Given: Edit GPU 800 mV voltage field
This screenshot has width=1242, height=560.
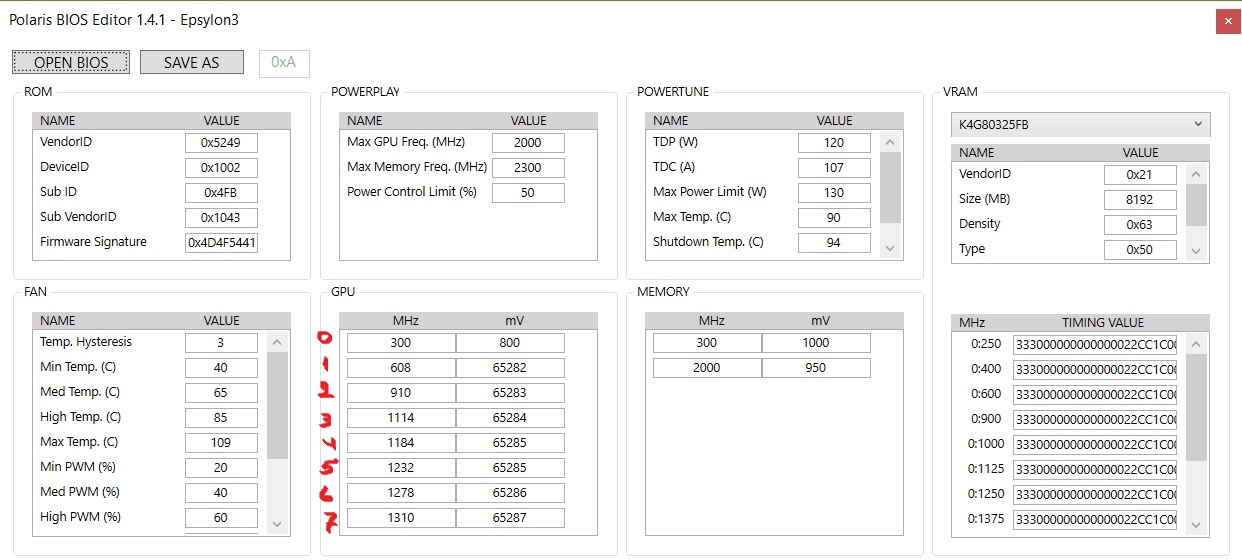Looking at the screenshot, I should point(510,342).
